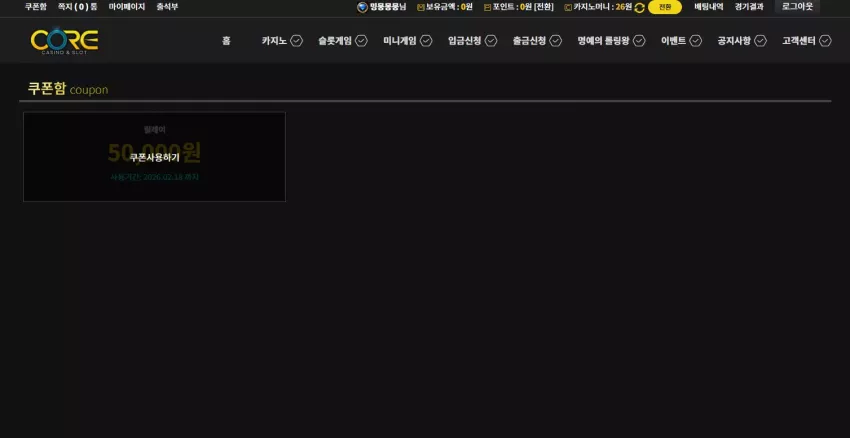Open the 쪽지 ( 0 ) 통 messages link
Image resolution: width=850 pixels, height=438 pixels.
click(78, 7)
